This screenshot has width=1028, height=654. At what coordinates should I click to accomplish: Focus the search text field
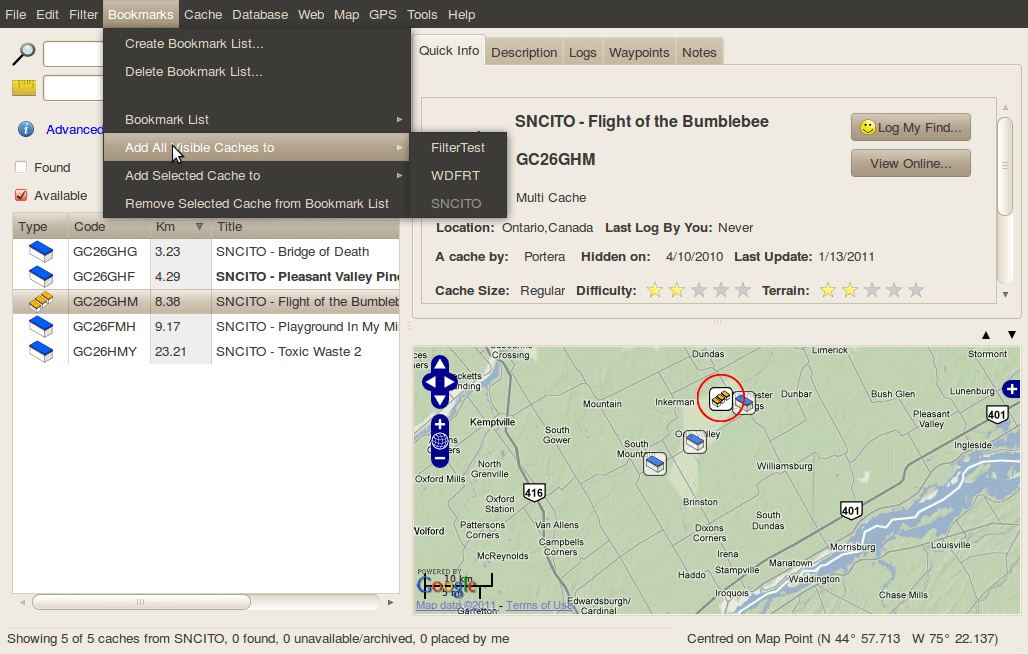[x=73, y=54]
